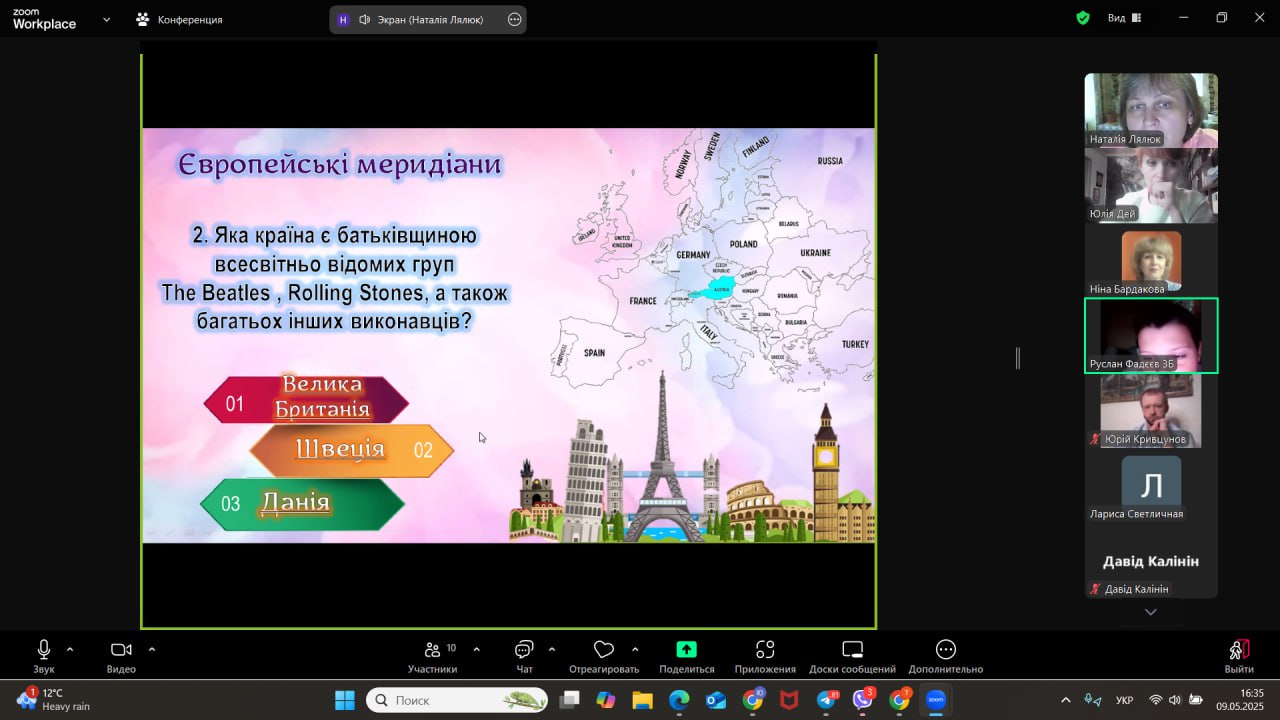
Task: Open reactions with Отреагировать heart icon
Action: click(x=603, y=656)
